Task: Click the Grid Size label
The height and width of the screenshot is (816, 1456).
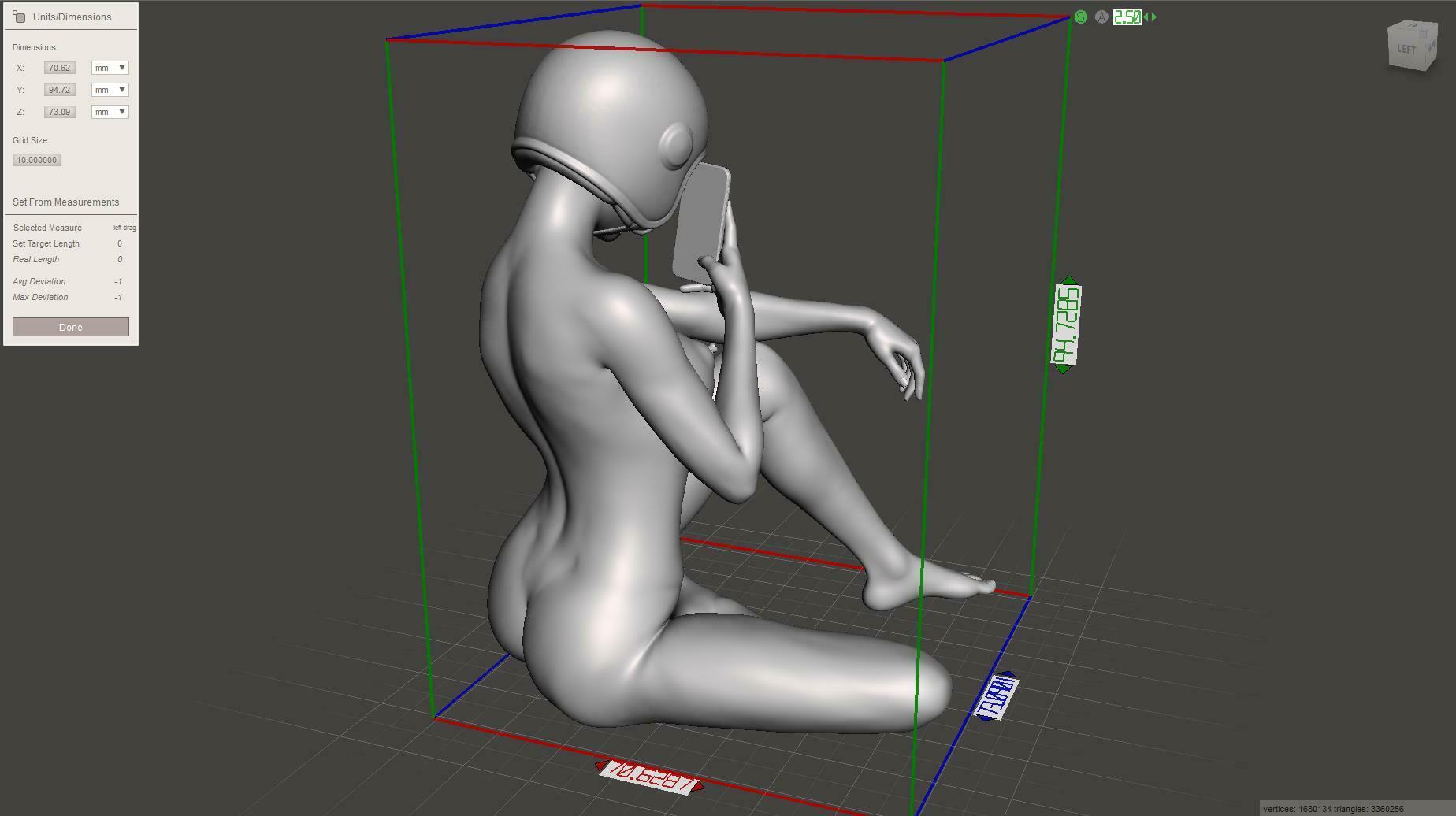Action: click(30, 140)
